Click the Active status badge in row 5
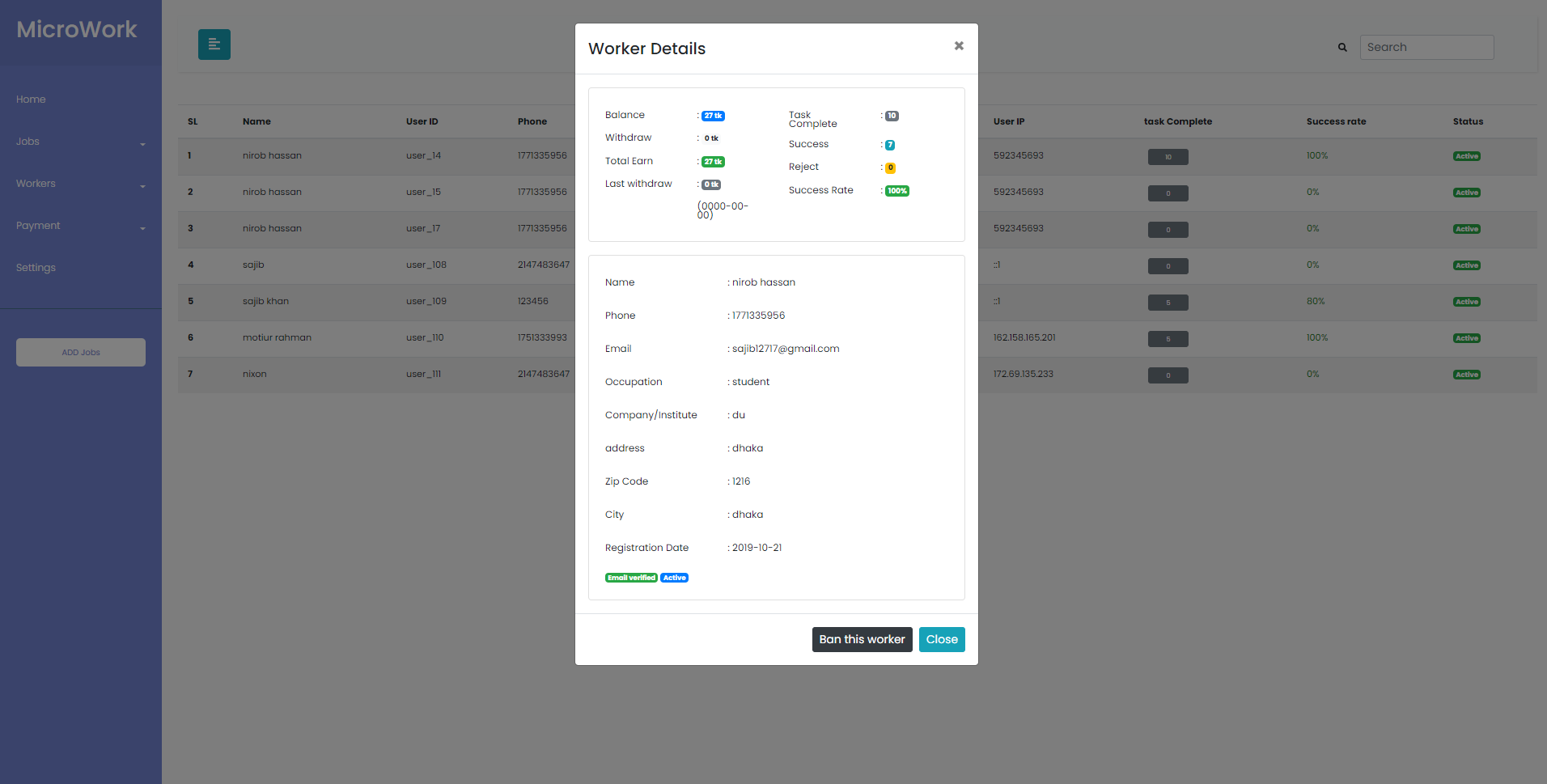1547x784 pixels. [x=1467, y=302]
